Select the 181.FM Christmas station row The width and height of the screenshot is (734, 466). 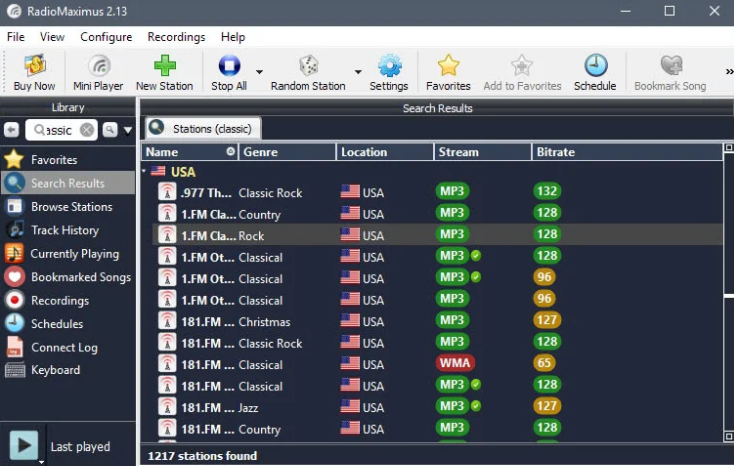[438, 321]
